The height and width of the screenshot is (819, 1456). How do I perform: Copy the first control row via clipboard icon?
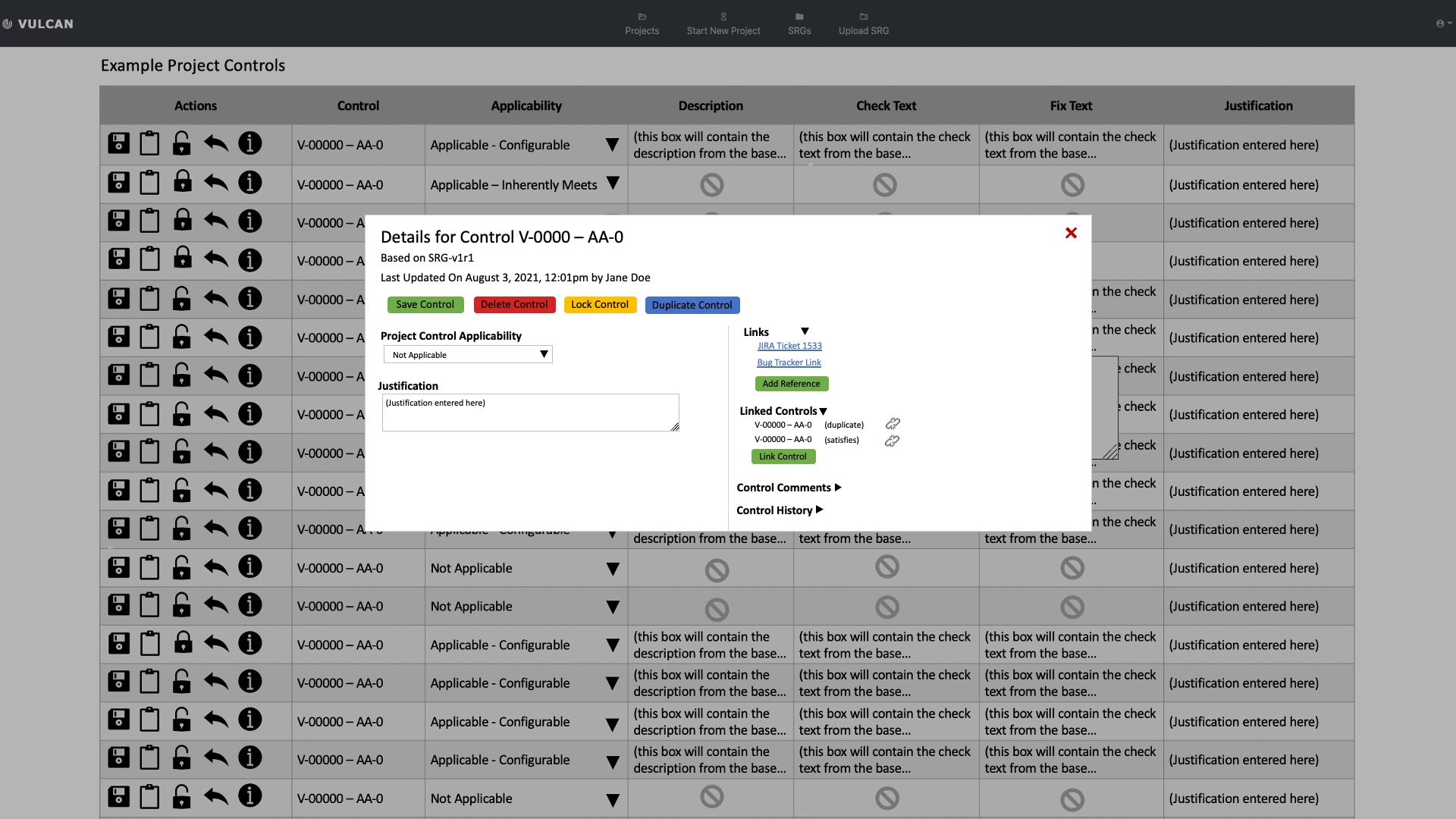(149, 143)
